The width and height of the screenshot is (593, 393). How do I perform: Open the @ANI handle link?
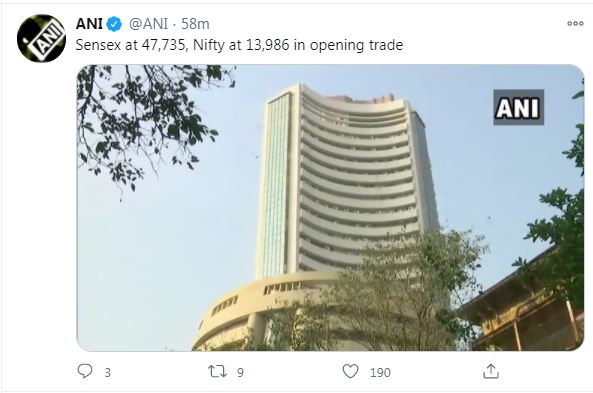point(148,24)
